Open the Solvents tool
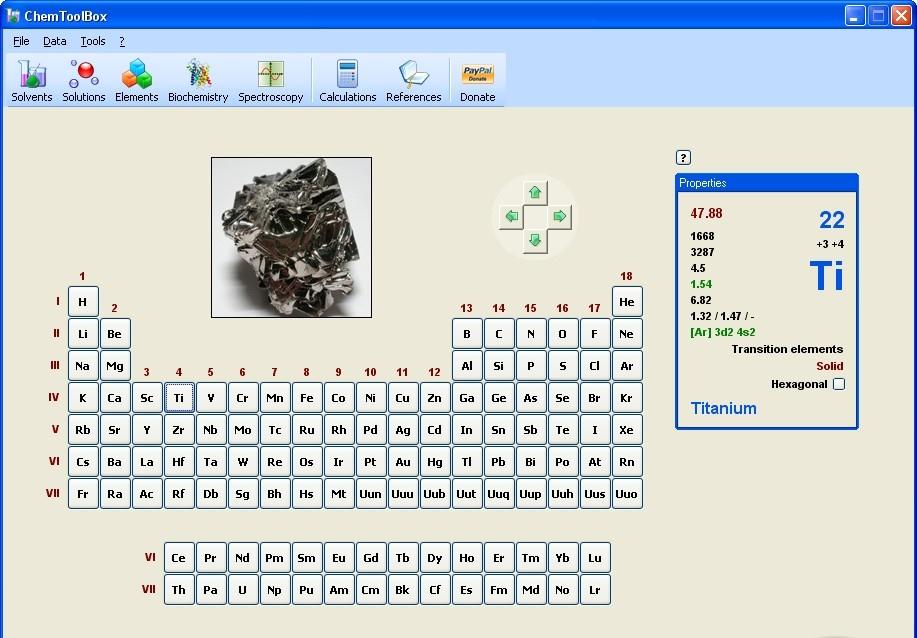Image resolution: width=917 pixels, height=638 pixels. 32,80
